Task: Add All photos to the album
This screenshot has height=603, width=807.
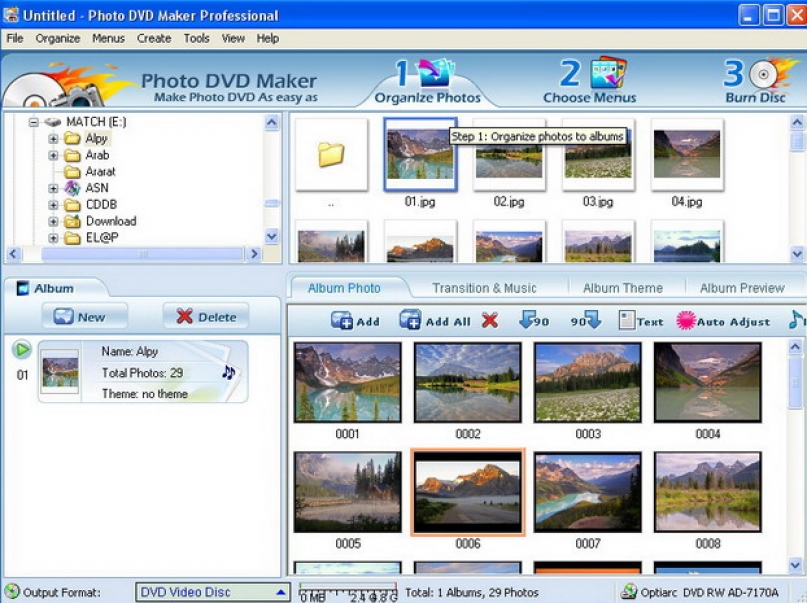Action: point(435,321)
